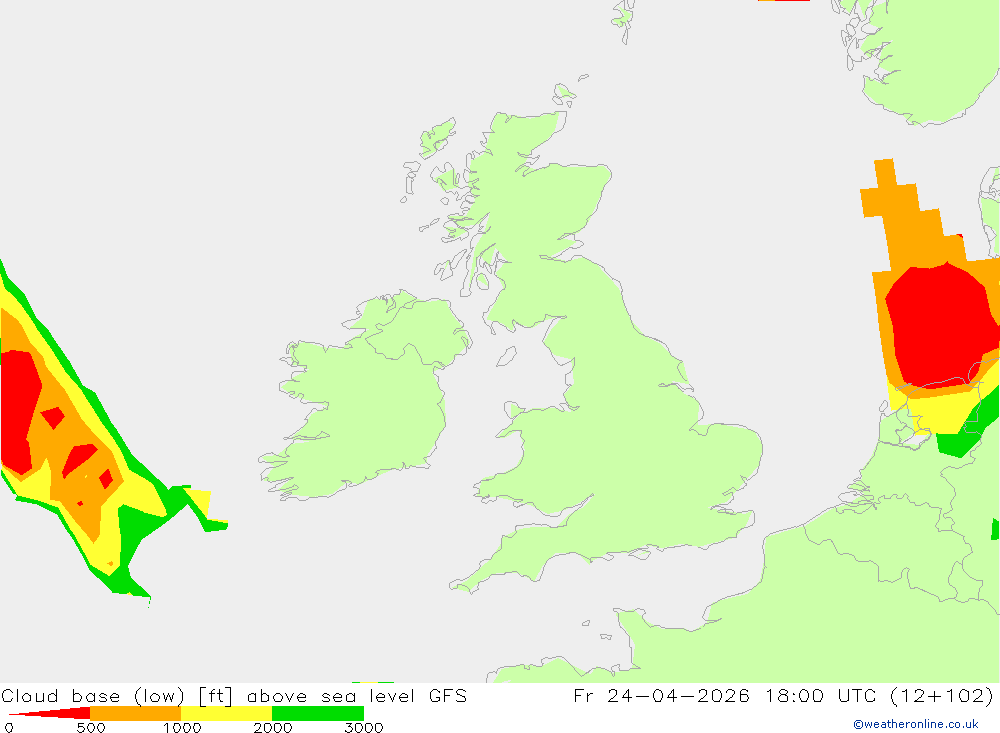Click the map title 'Cloud base (low) [ft] above sea level GFS'

coord(234,696)
